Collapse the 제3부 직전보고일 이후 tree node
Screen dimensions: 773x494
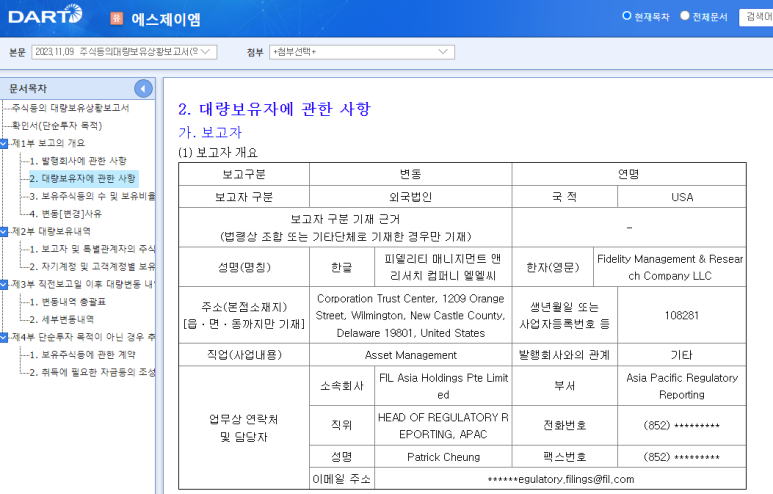coord(4,284)
